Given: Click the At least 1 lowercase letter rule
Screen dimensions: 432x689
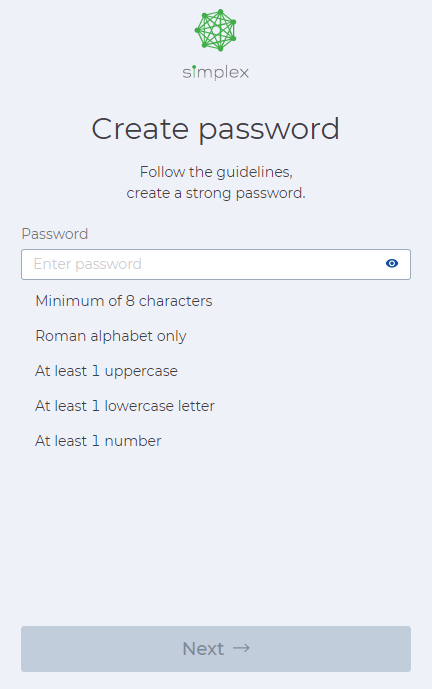Looking at the screenshot, I should (125, 406).
